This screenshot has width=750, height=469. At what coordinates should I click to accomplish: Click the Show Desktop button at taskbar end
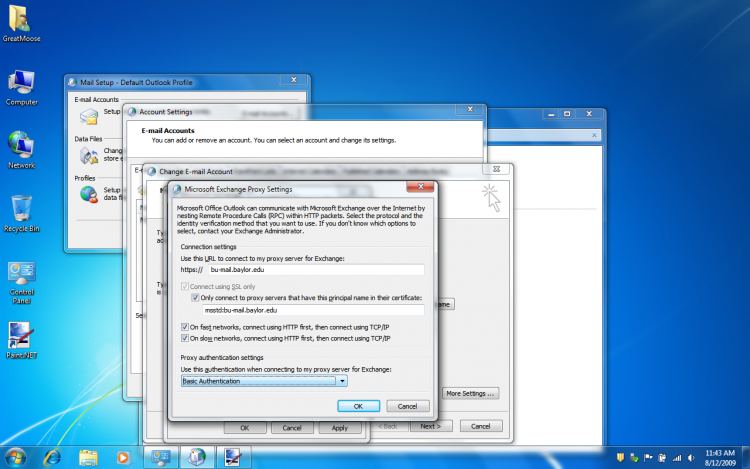(746, 458)
